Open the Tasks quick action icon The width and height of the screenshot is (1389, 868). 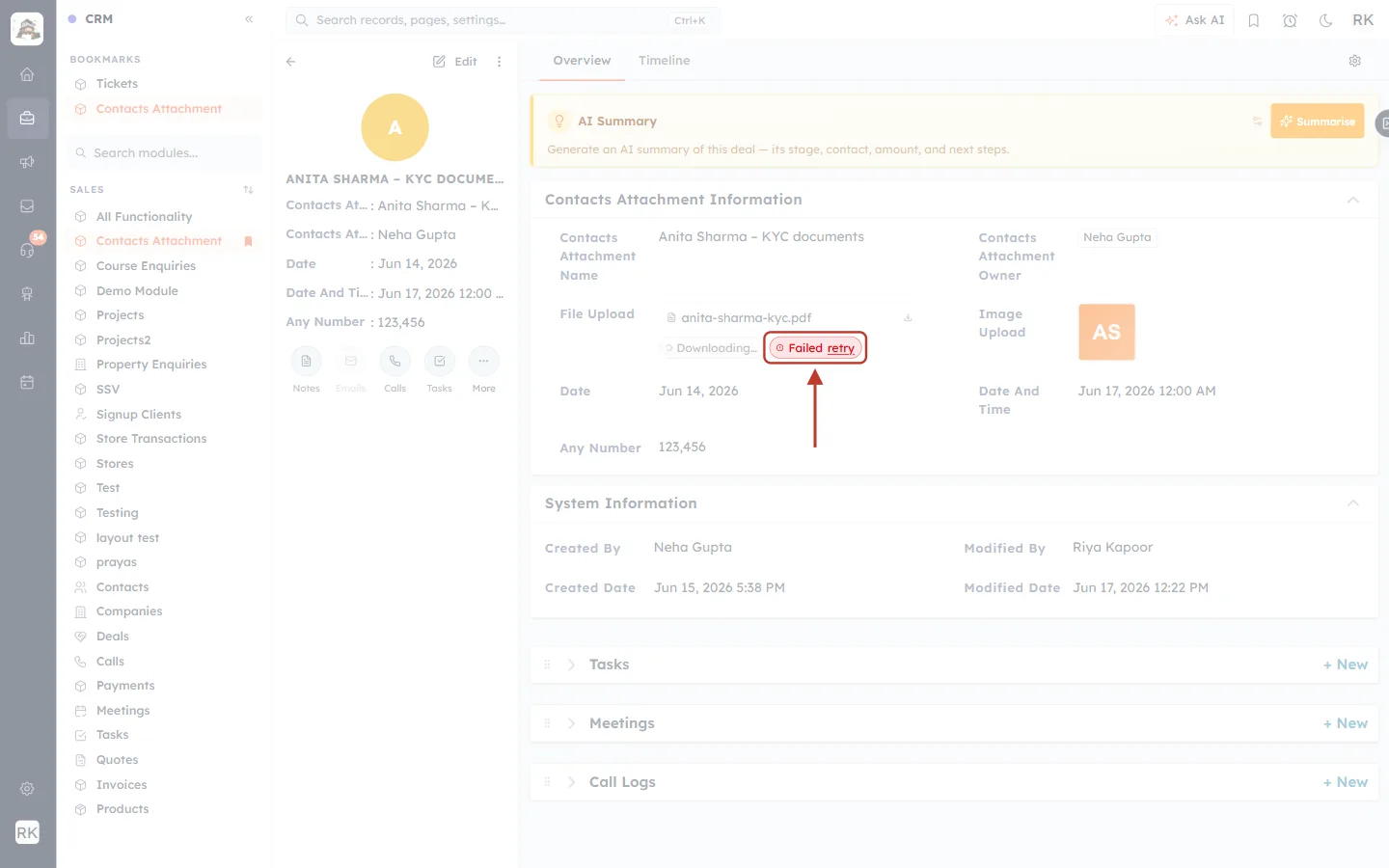(x=439, y=361)
